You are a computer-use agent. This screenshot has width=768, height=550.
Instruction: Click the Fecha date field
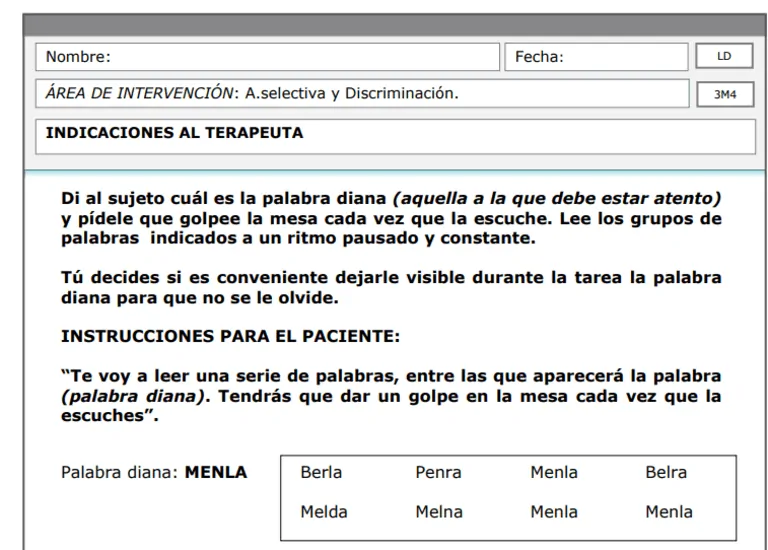pos(595,57)
